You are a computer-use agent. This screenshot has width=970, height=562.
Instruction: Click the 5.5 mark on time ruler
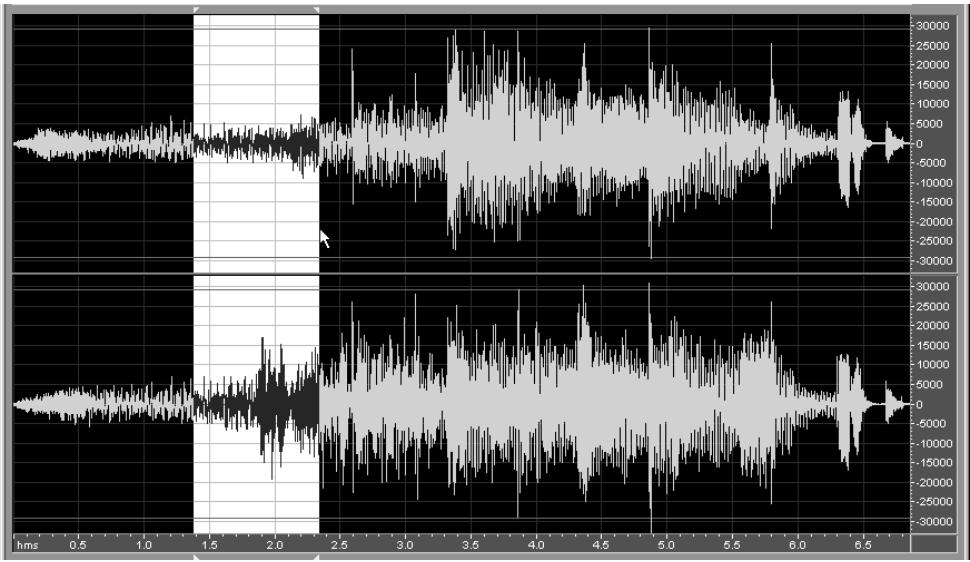[732, 545]
